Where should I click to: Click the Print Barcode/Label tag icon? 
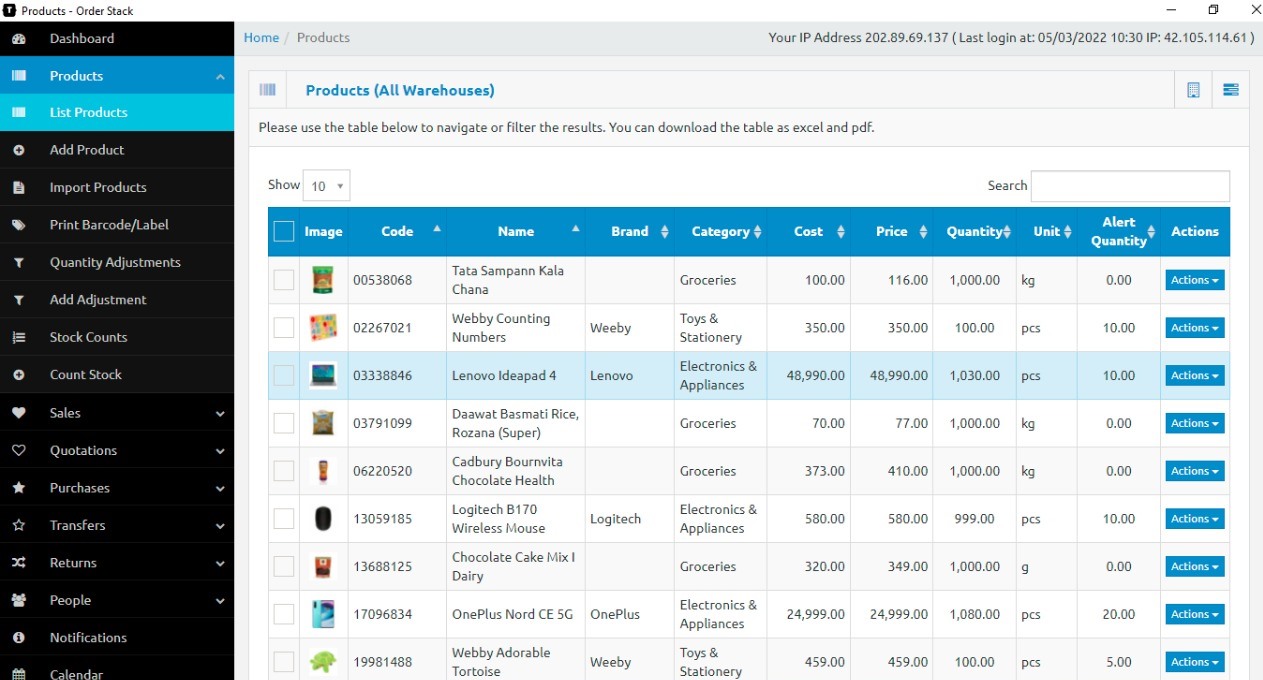[x=18, y=225]
